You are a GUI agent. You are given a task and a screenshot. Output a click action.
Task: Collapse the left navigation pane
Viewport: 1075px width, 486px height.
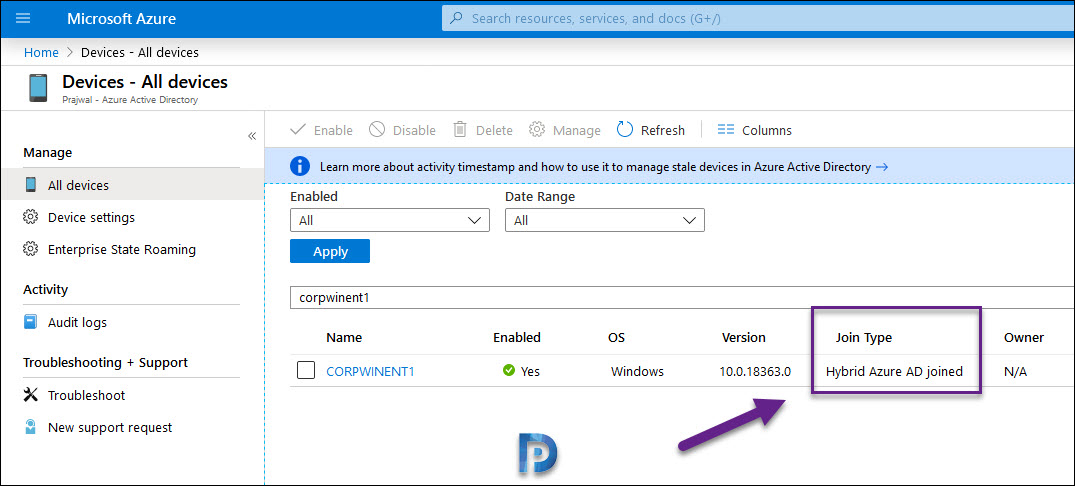(252, 136)
